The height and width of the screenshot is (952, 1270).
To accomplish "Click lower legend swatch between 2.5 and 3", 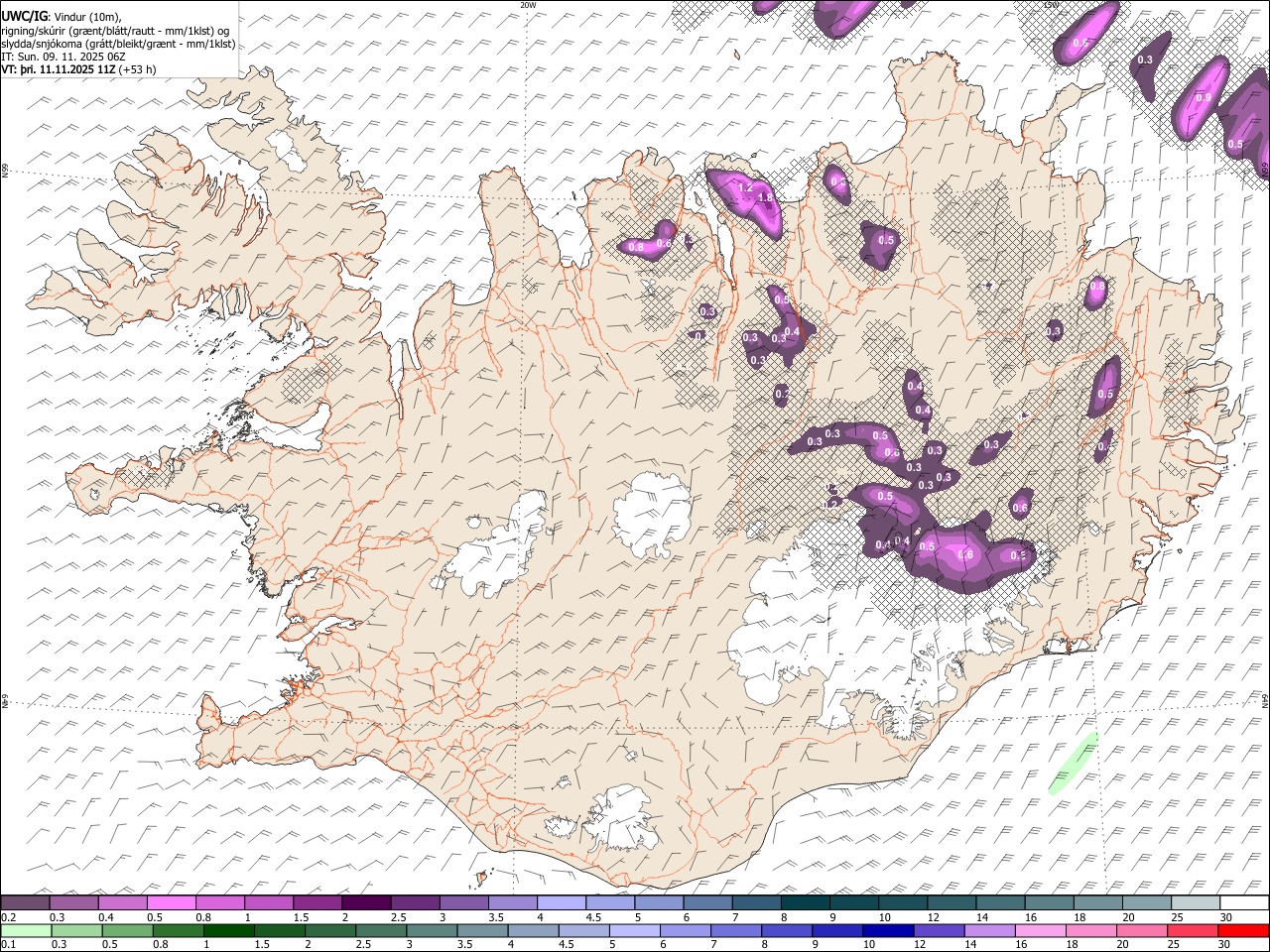I will (x=381, y=930).
